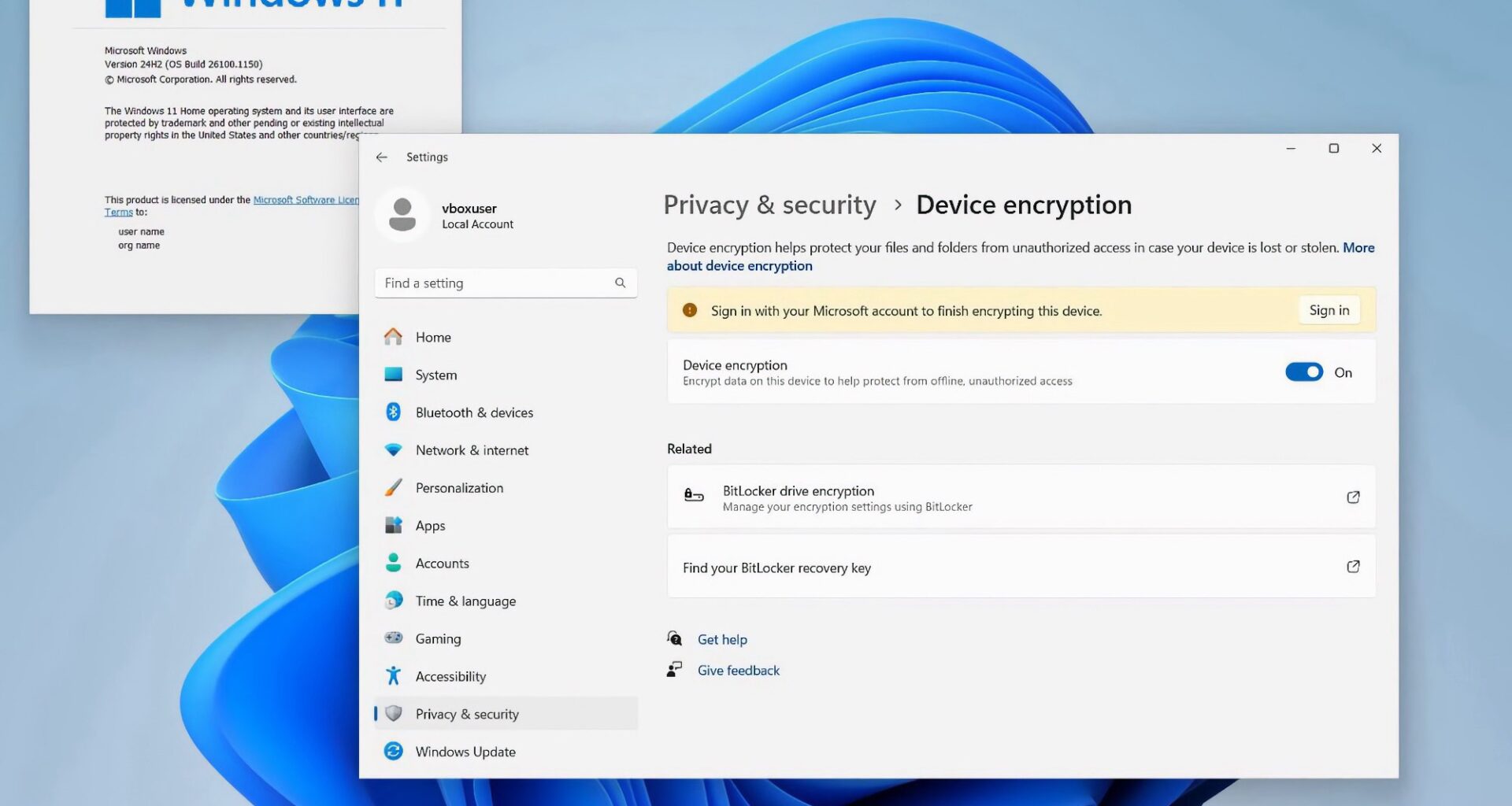
Task: Open Bluetooth & devices settings
Action: coord(393,412)
